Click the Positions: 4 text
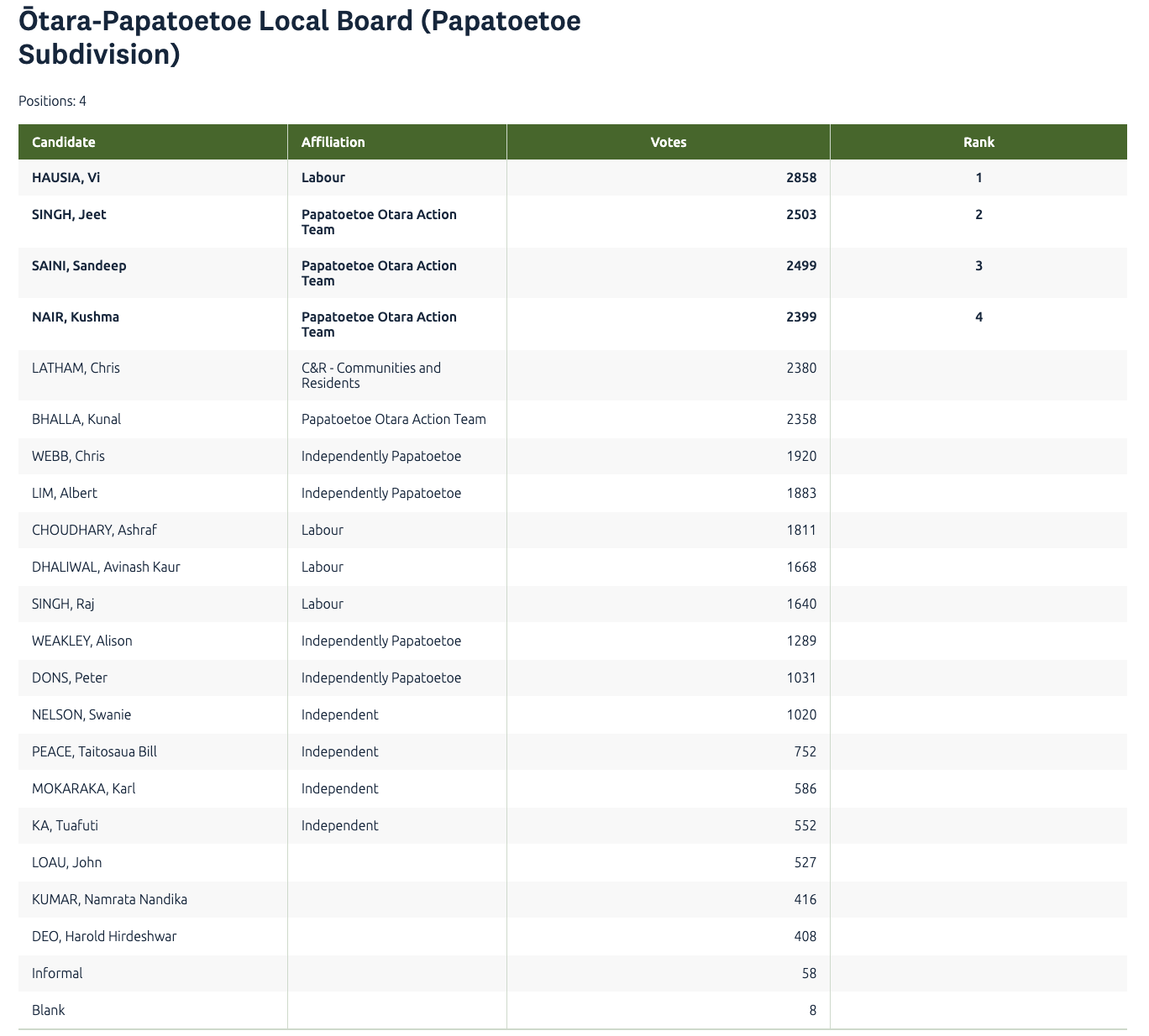 52,101
